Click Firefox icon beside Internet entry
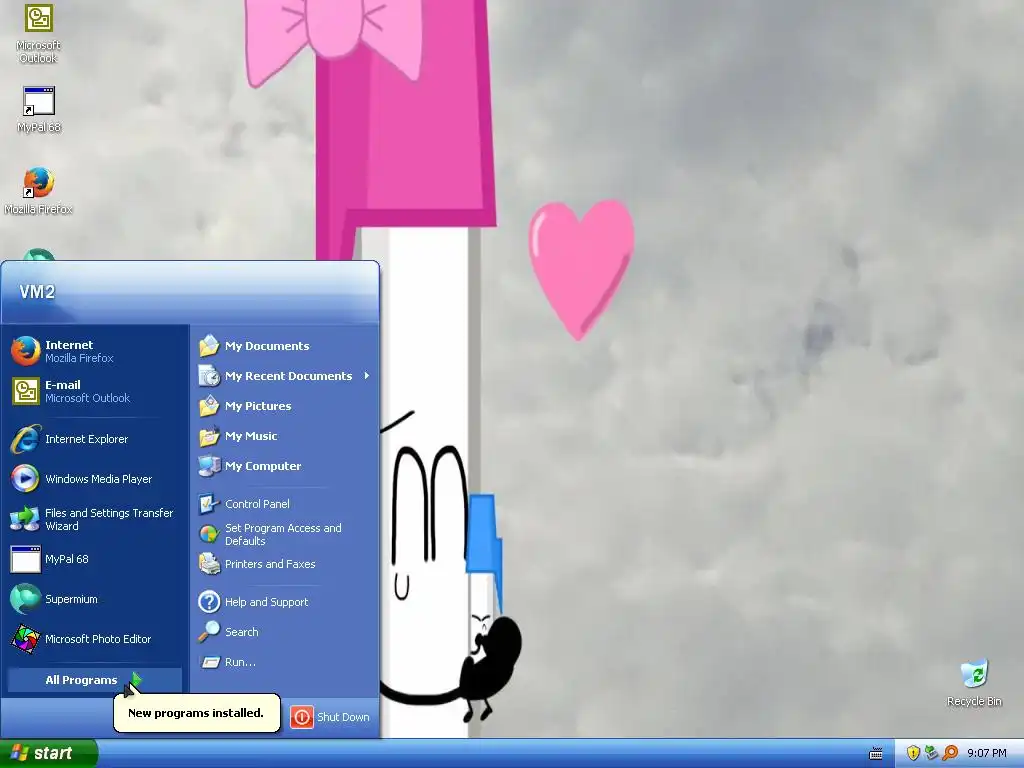 [x=25, y=351]
